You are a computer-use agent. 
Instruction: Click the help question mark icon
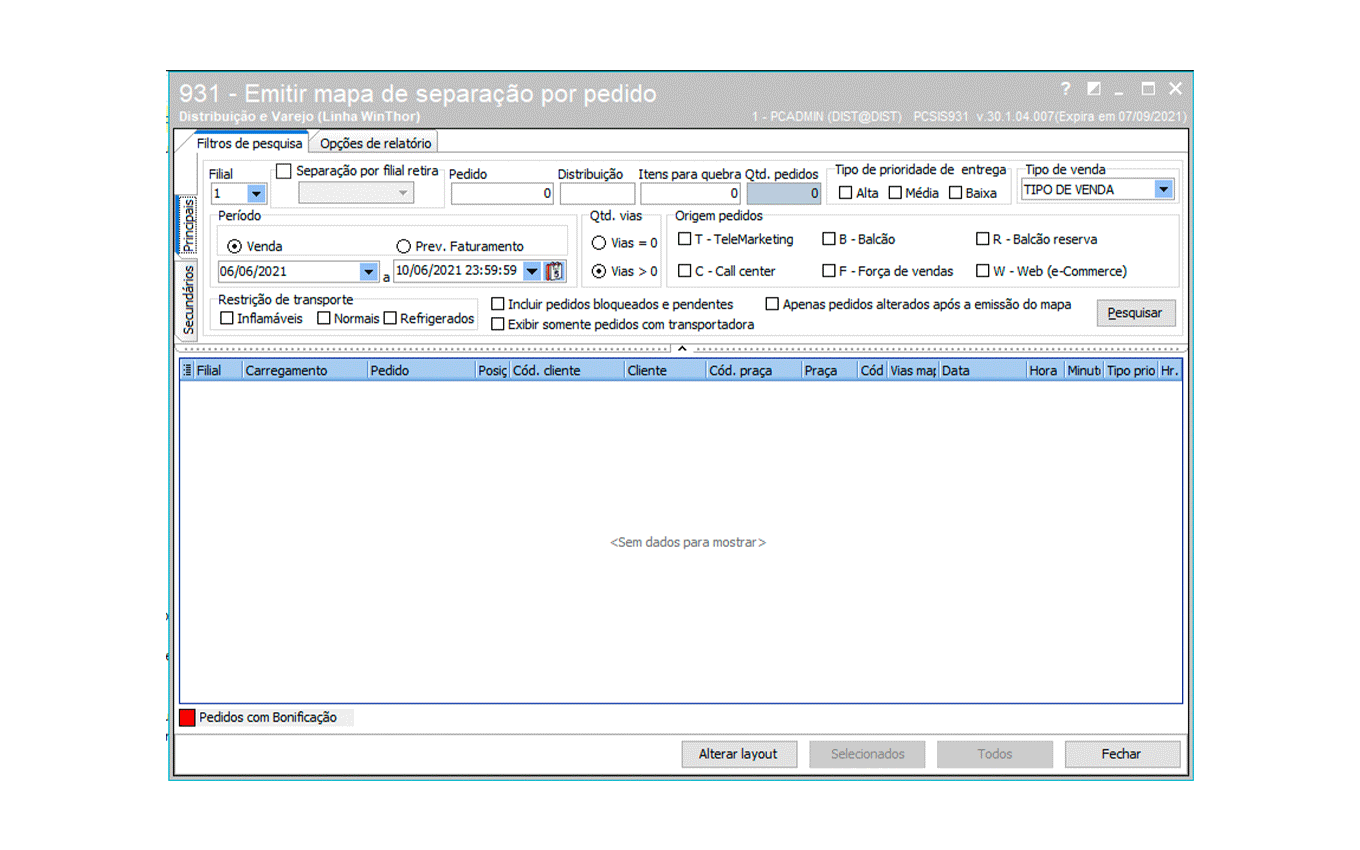coord(1066,89)
